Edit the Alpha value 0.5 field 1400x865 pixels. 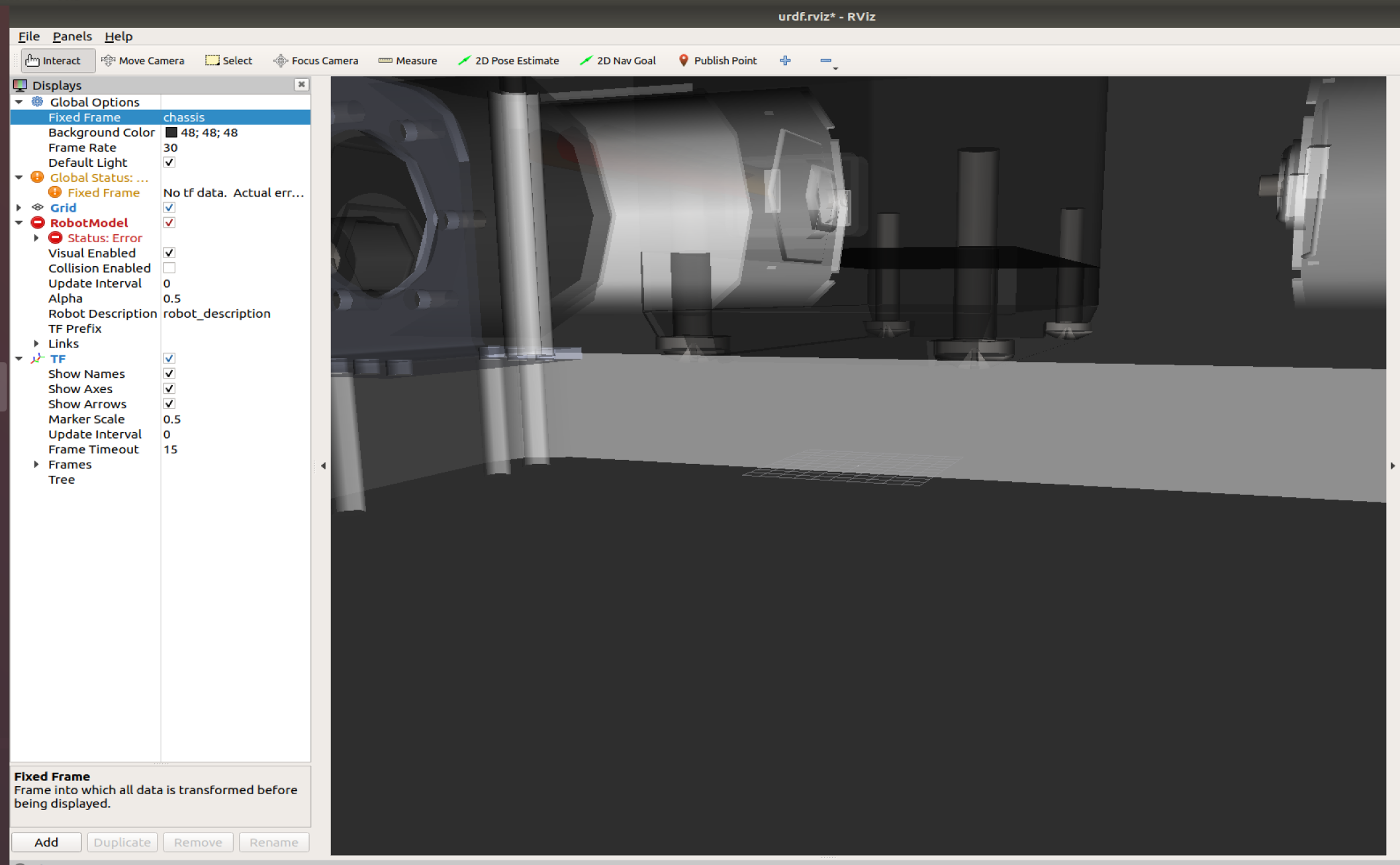click(235, 298)
